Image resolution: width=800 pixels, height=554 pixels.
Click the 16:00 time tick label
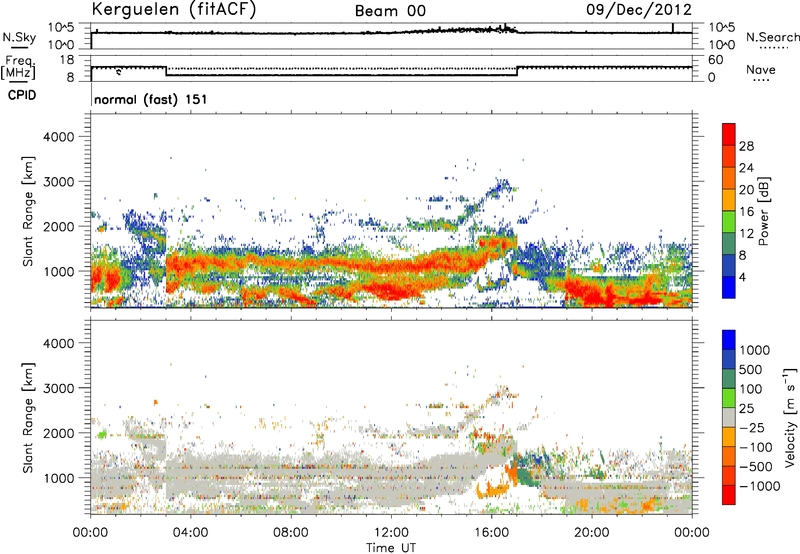[491, 533]
